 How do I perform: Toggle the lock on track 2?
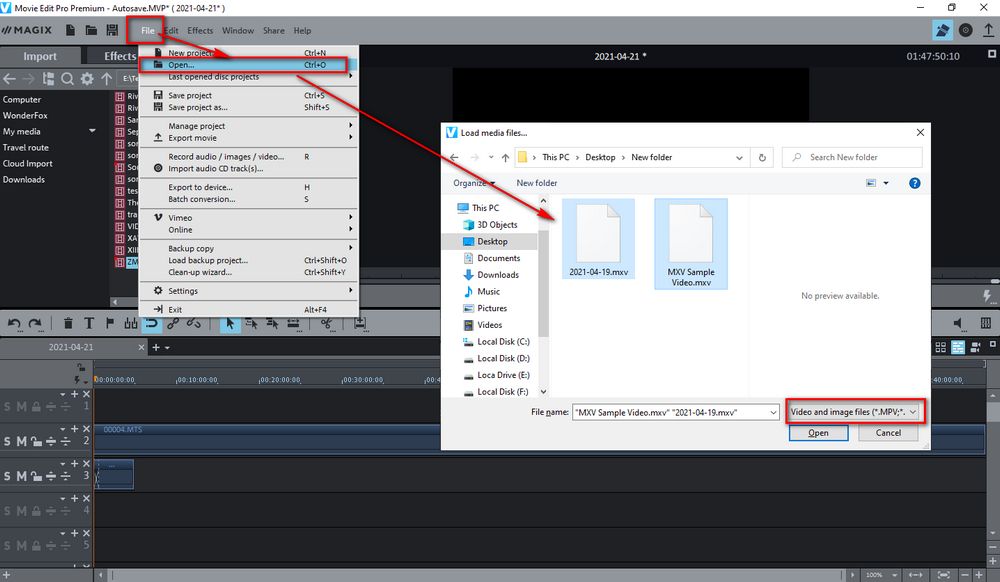point(36,441)
